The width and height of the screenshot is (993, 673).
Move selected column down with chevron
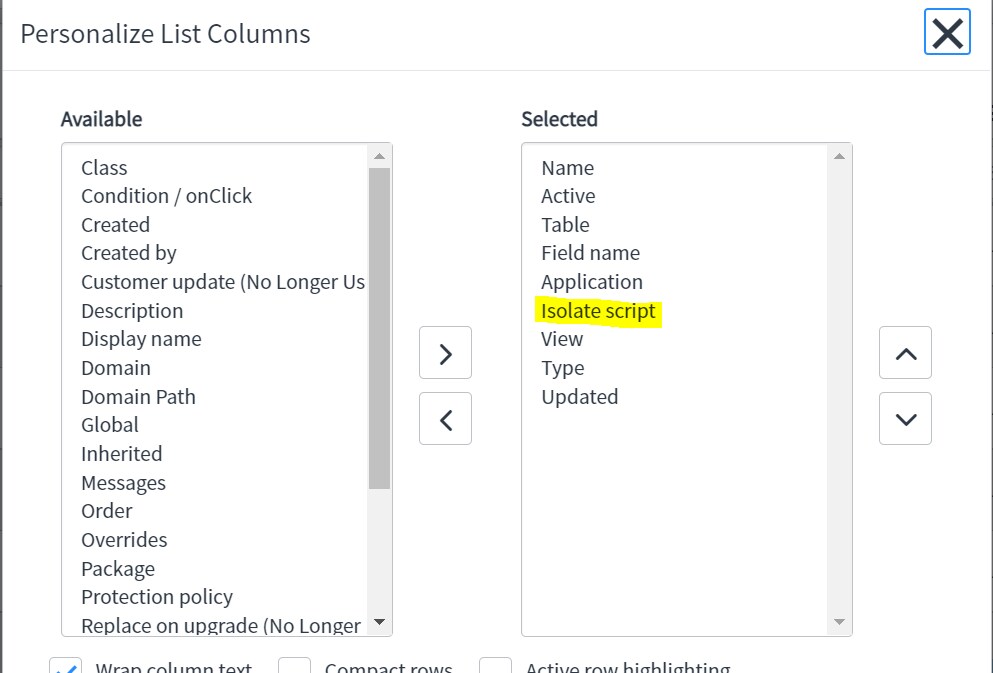coord(905,418)
